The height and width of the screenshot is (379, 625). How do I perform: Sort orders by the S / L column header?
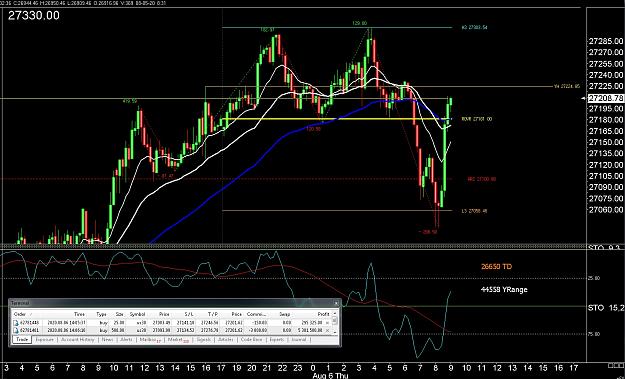(x=189, y=314)
